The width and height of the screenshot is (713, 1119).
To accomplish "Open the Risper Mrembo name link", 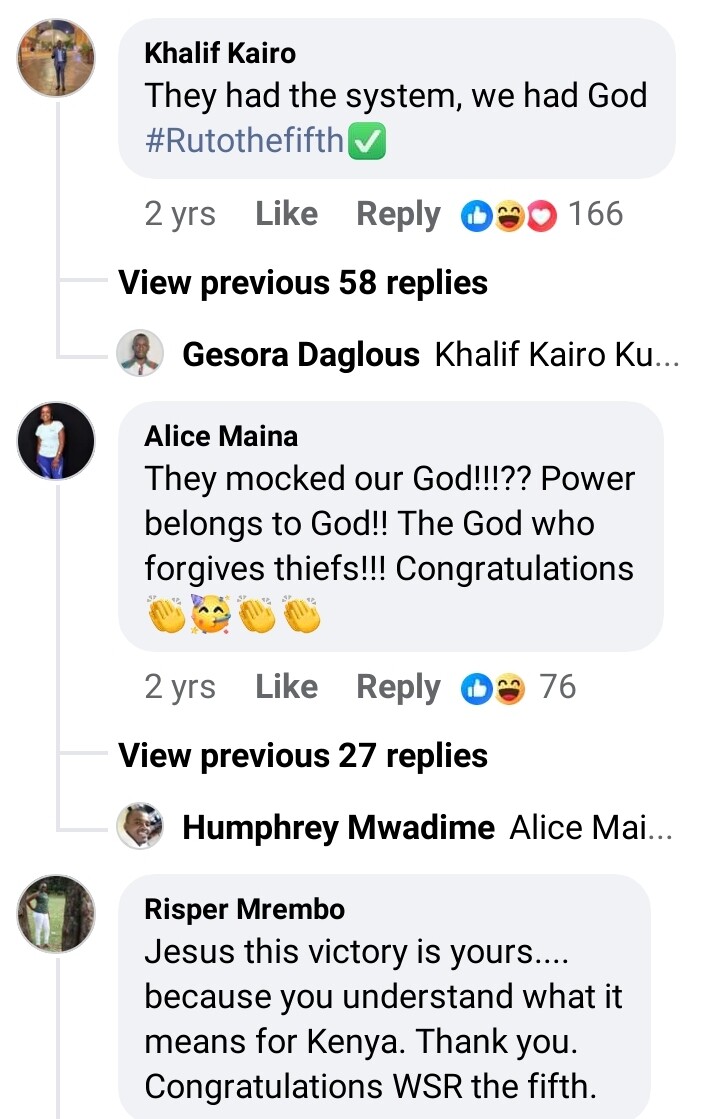I will tap(245, 909).
